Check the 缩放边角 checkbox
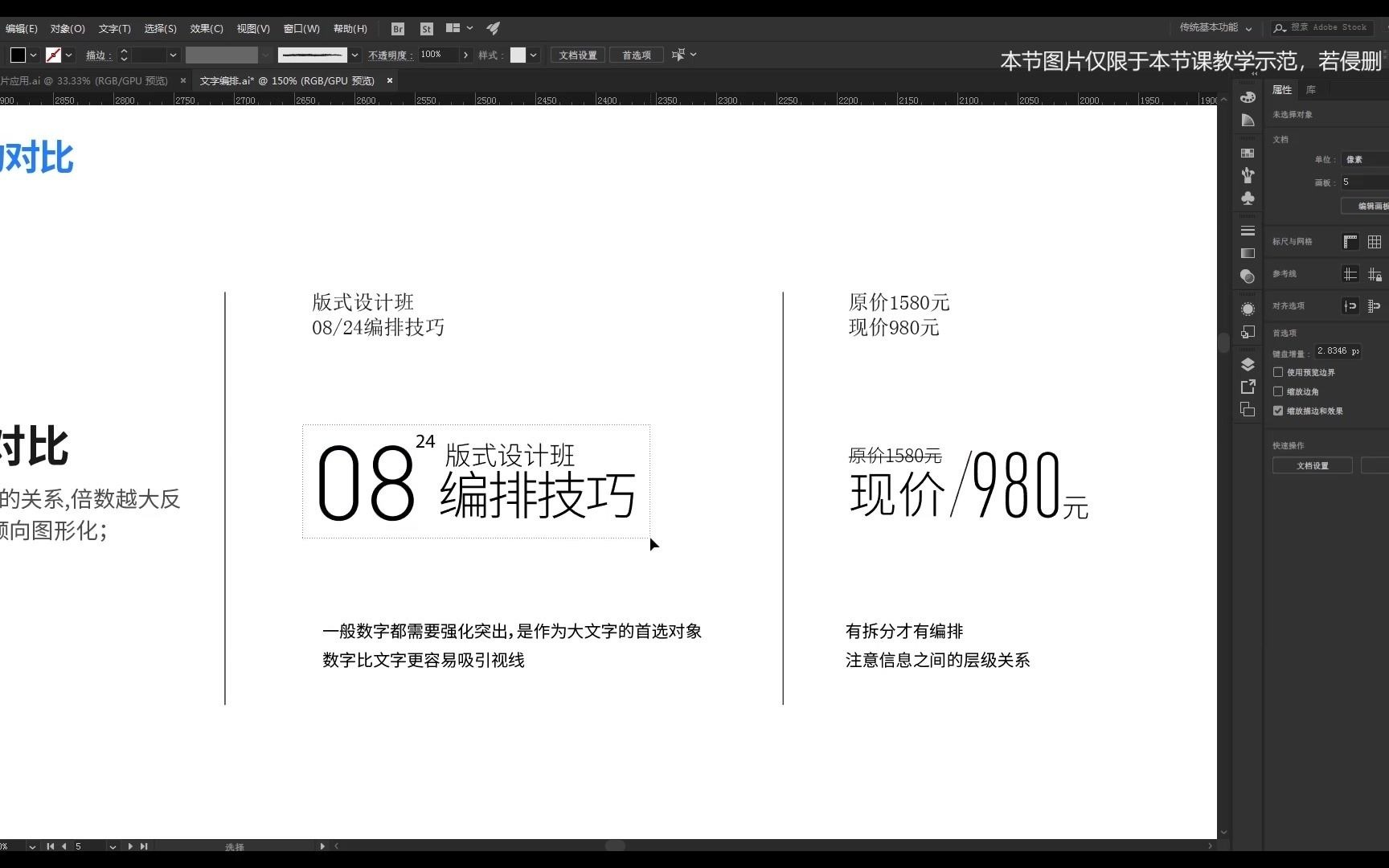 [1278, 391]
